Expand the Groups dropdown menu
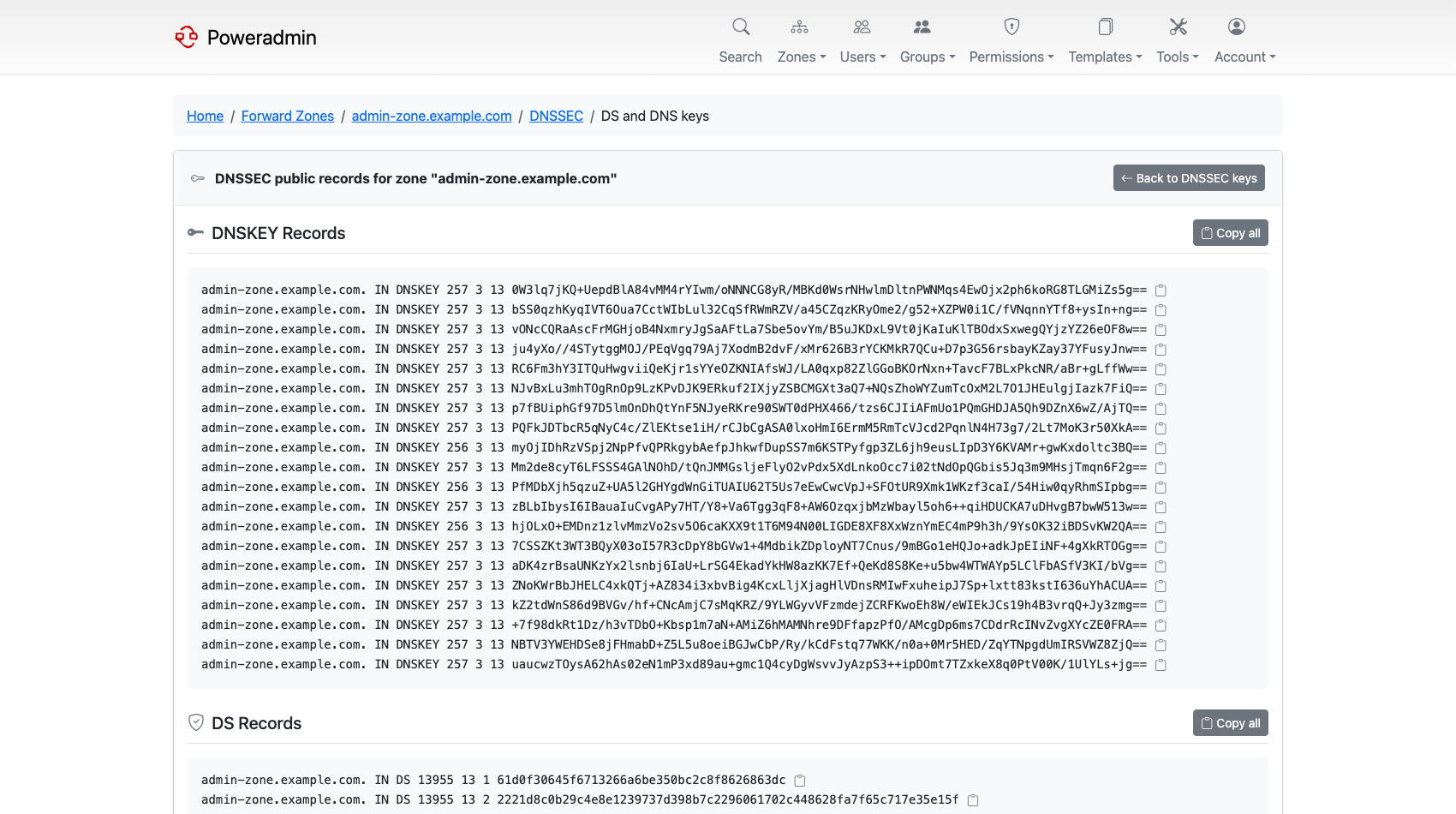 pos(928,57)
